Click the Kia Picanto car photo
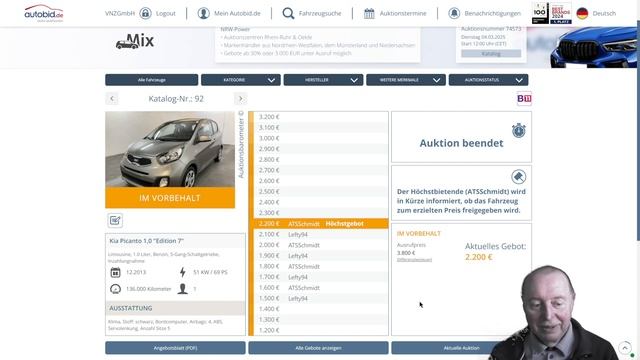Screen dimensions: 640x360 click(170, 149)
